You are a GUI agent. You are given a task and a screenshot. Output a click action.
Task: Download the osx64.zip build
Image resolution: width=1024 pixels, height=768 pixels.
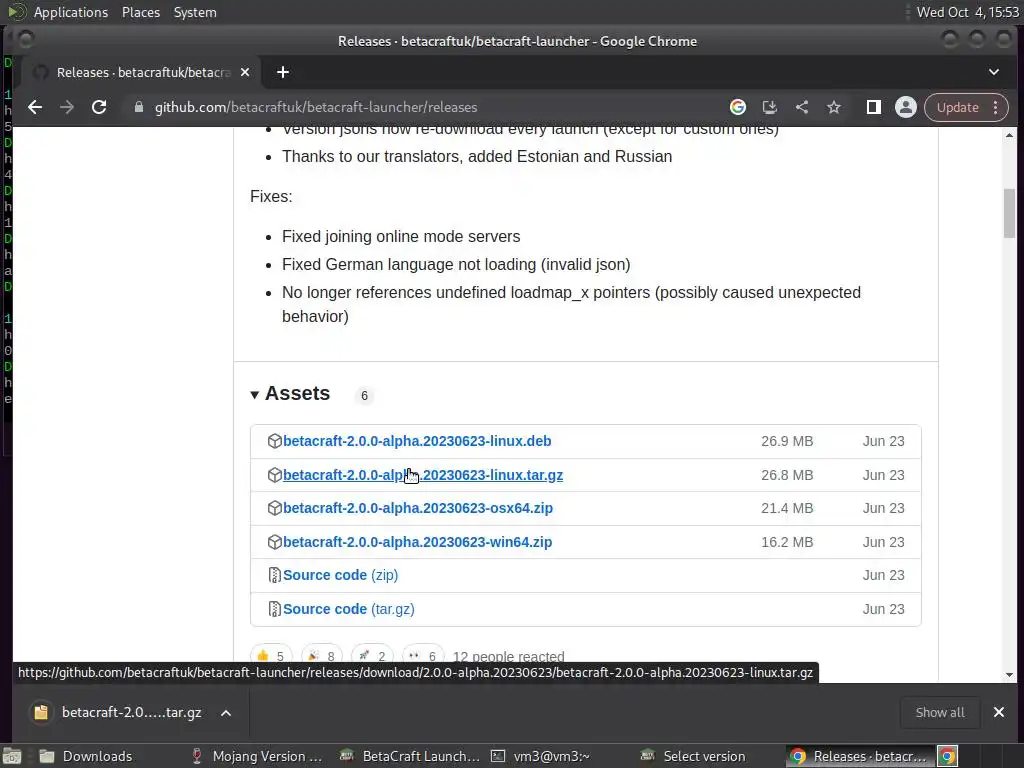point(417,508)
